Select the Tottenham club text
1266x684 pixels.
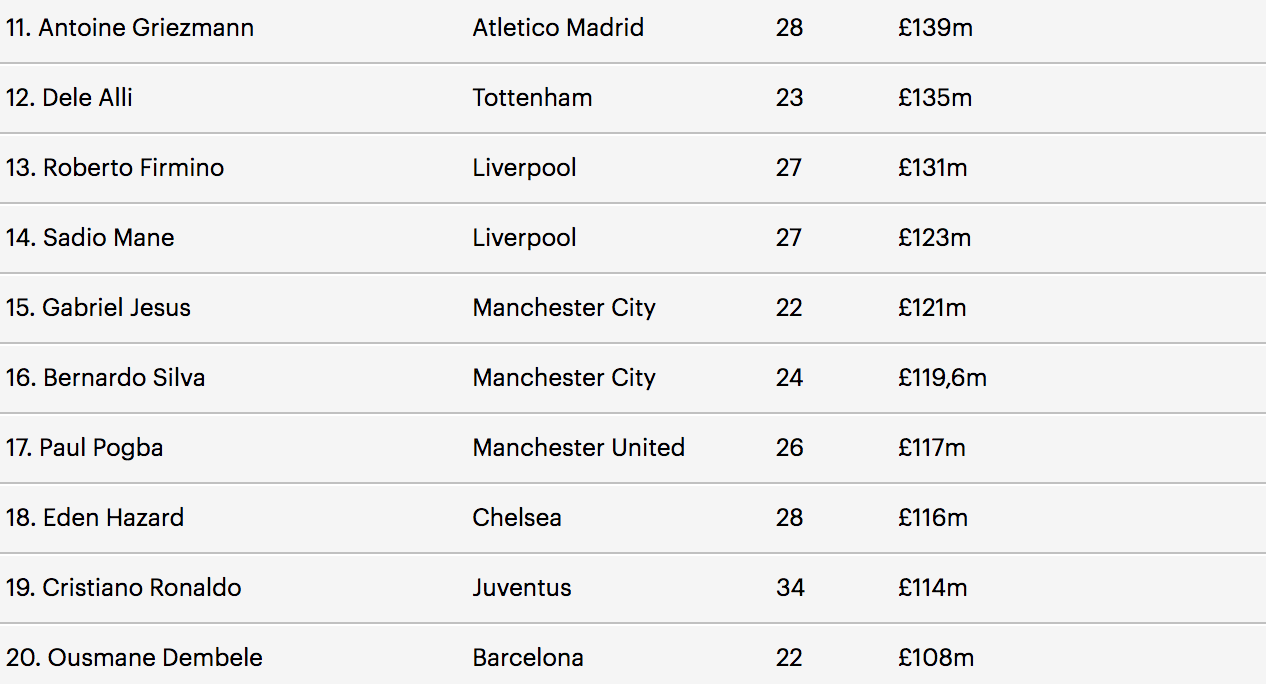pos(532,98)
